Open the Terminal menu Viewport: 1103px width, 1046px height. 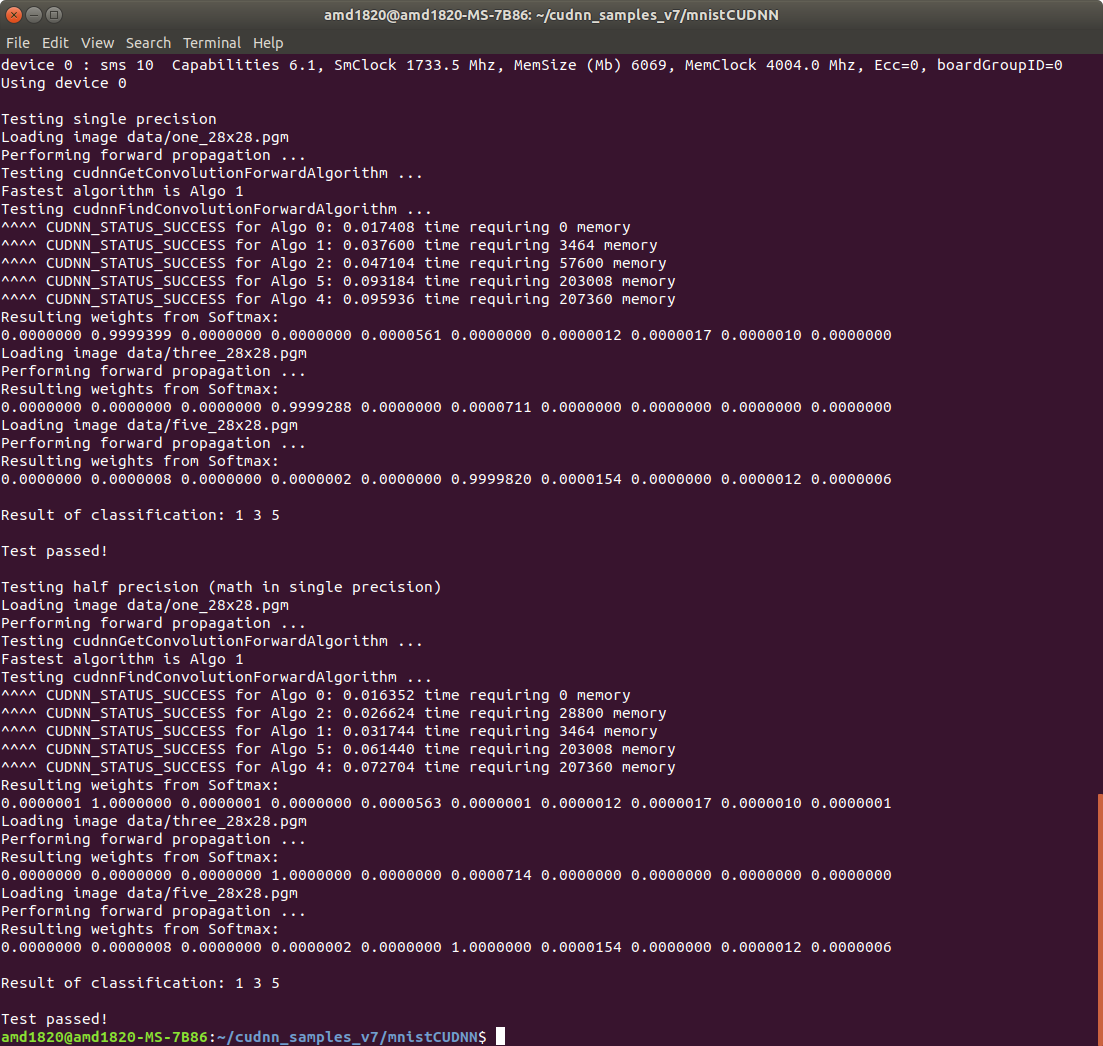(x=212, y=43)
